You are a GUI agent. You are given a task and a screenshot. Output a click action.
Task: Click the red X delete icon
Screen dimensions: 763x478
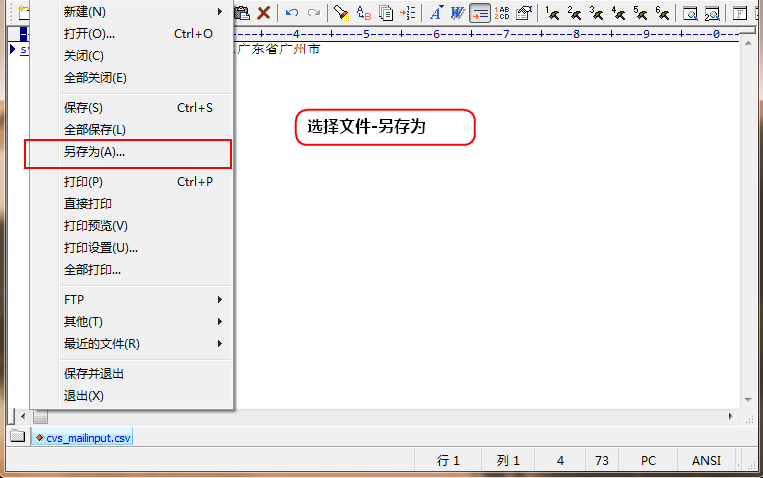(x=264, y=13)
